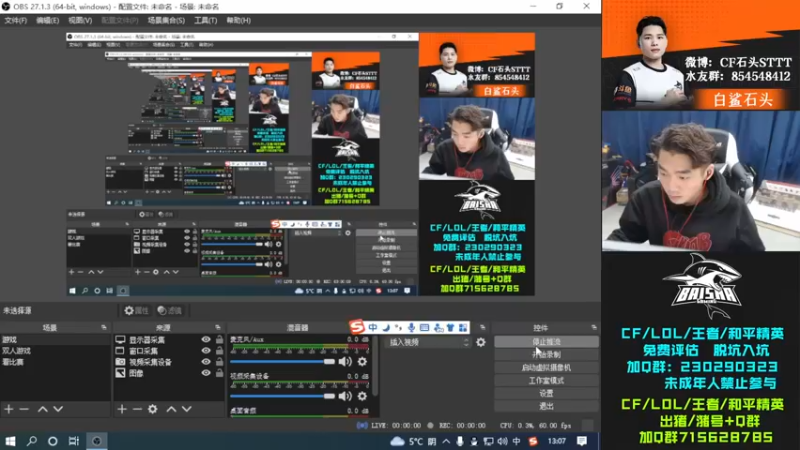800x450 pixels.
Task: Toggle visibility of 窗口采集 source
Action: pos(206,351)
